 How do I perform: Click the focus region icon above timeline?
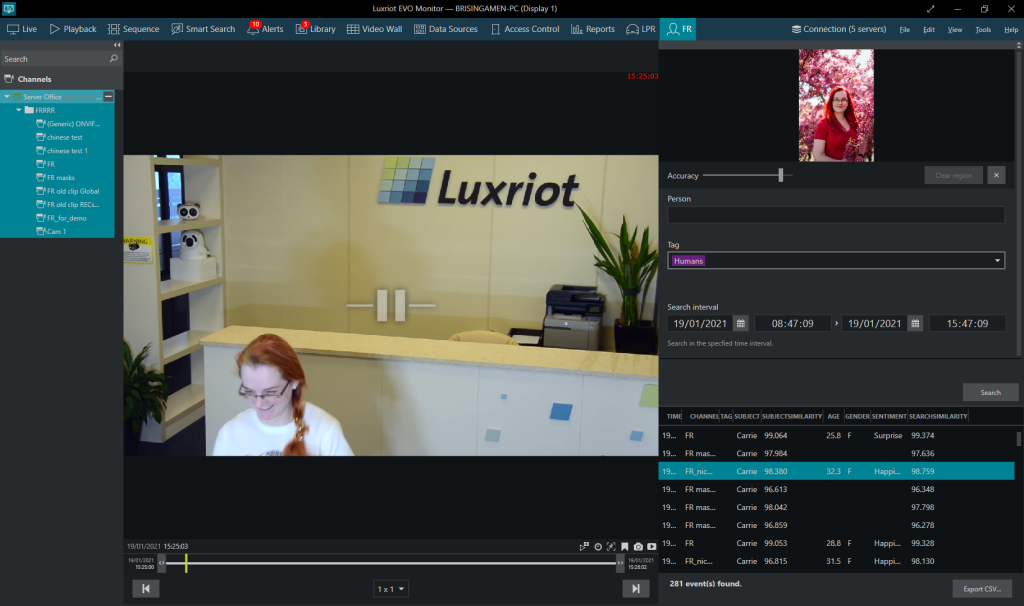point(611,547)
